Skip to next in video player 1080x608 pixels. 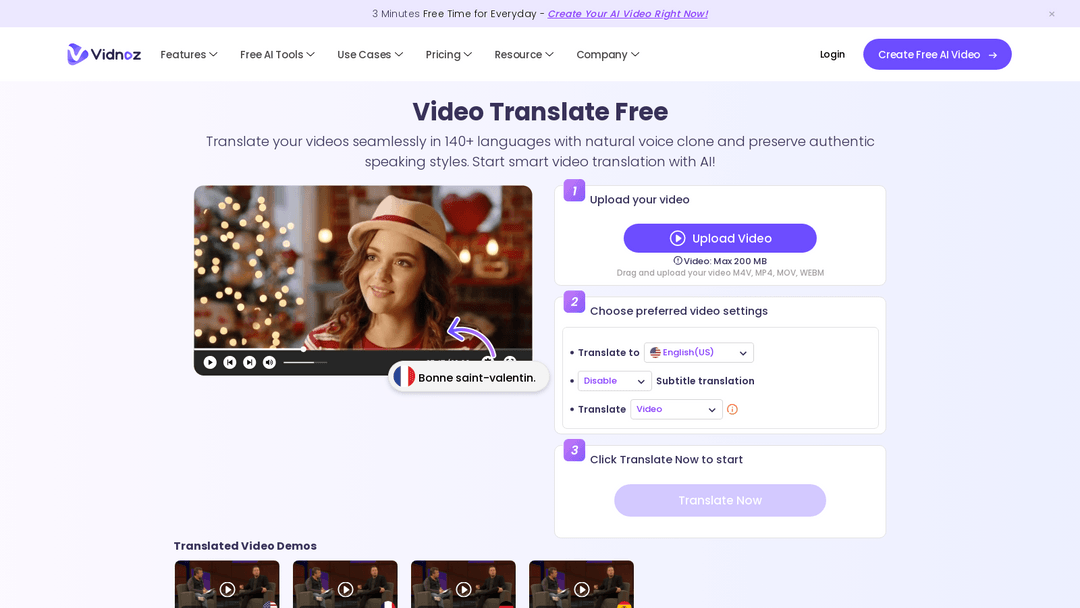coord(250,362)
